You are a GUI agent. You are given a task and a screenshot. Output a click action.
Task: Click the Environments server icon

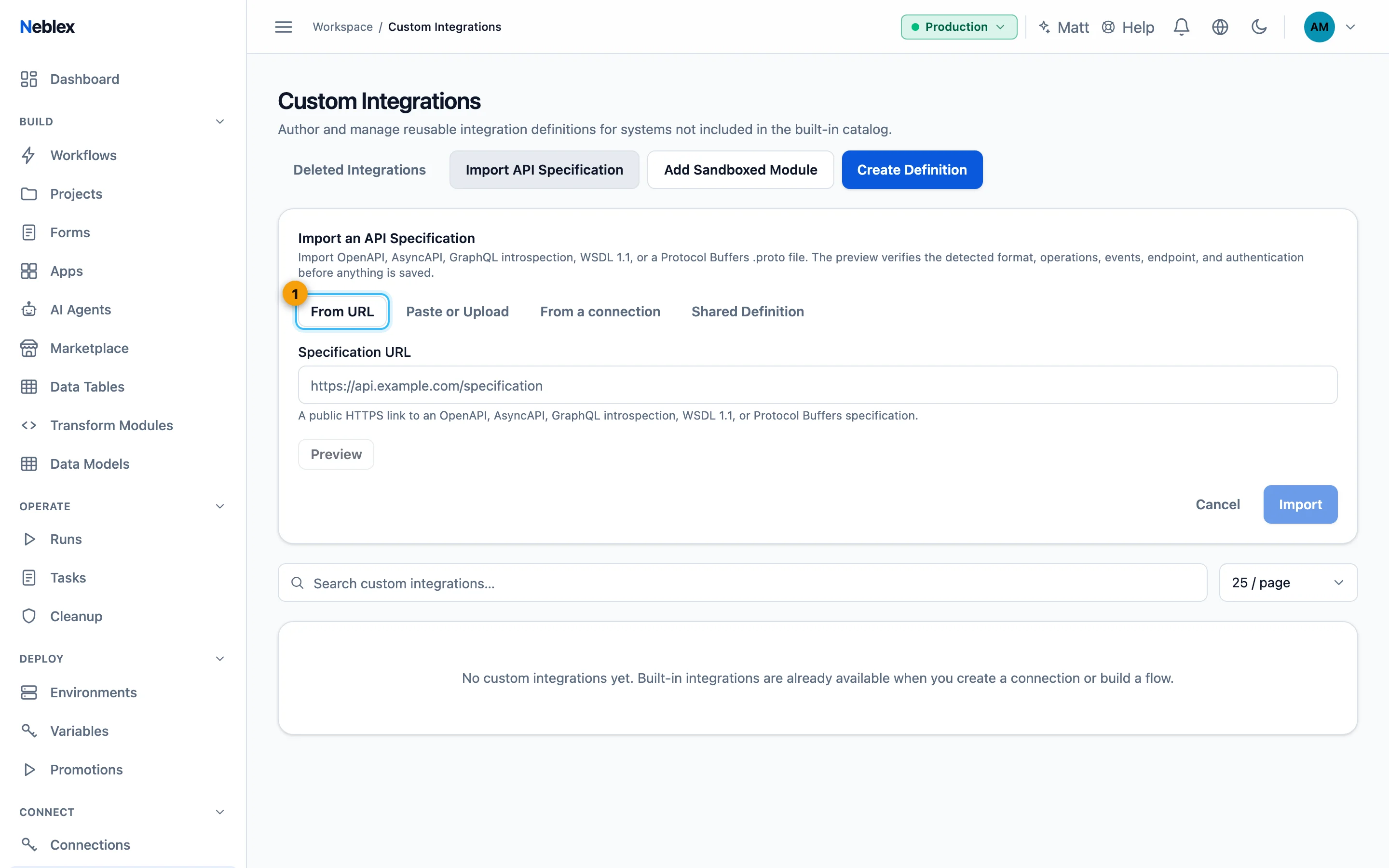(29, 692)
